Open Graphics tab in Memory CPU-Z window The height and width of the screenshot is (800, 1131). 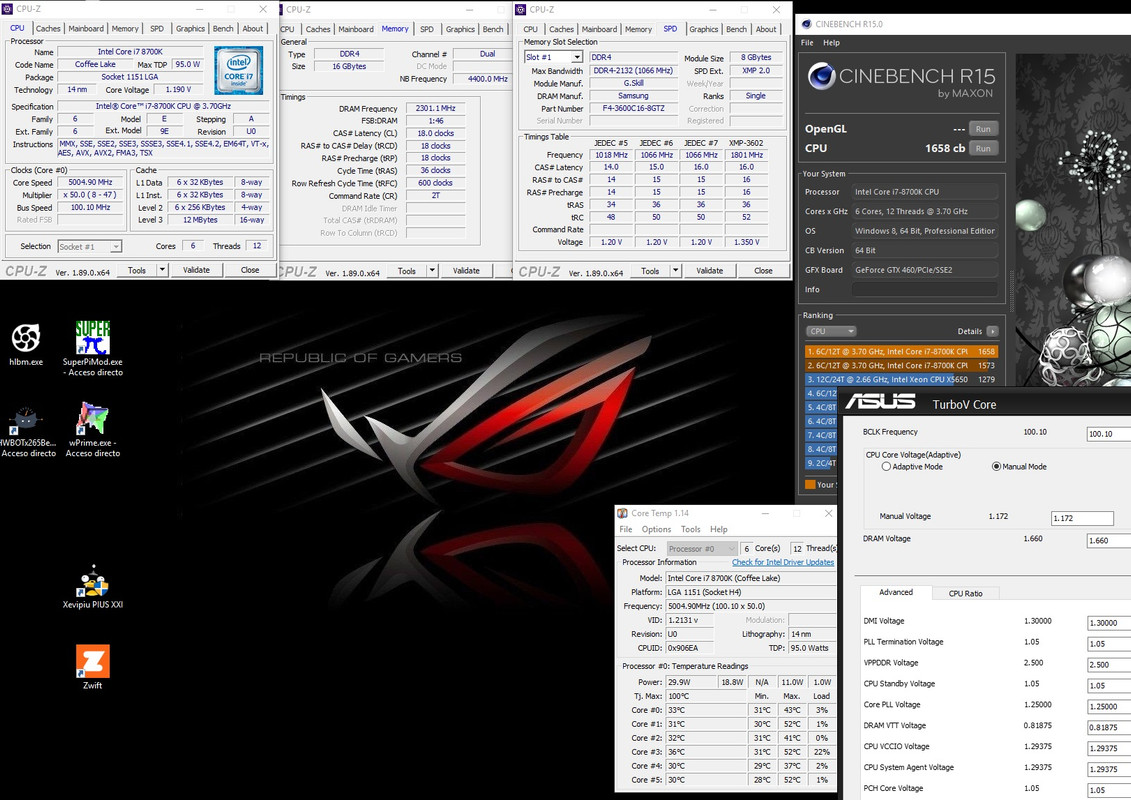(460, 30)
